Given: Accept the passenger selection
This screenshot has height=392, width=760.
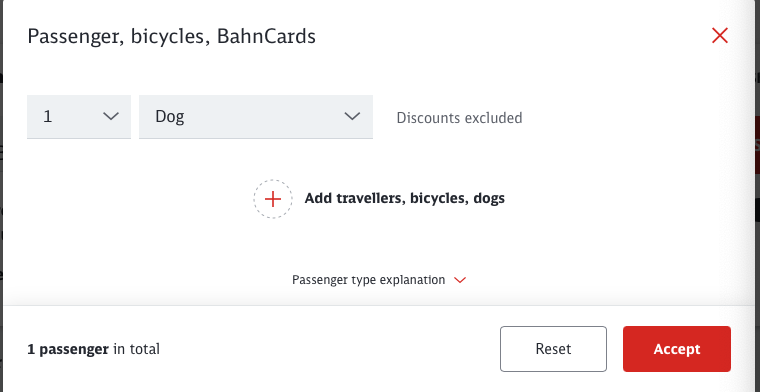Looking at the screenshot, I should point(677,349).
